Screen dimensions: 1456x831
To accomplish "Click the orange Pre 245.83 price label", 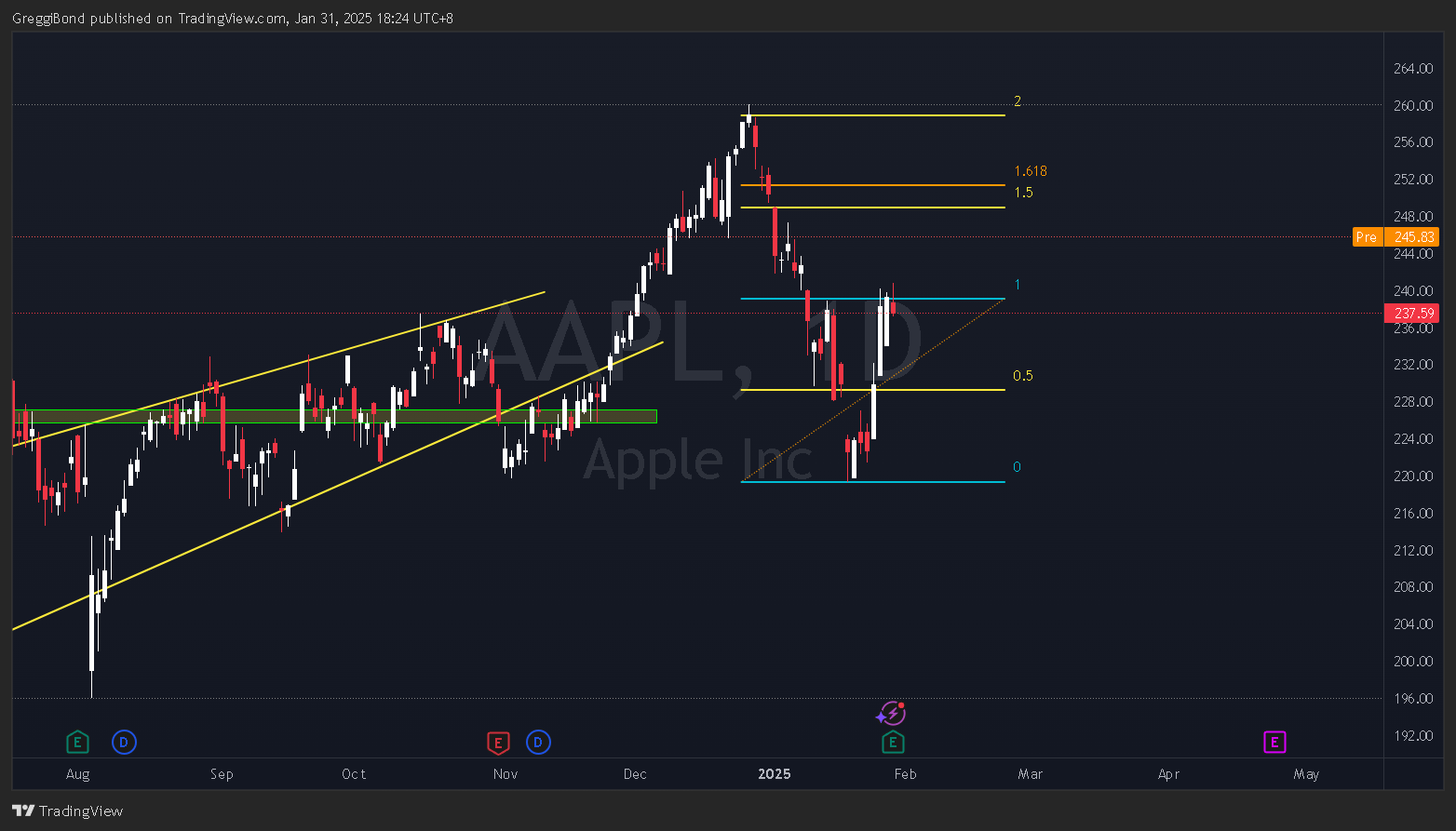I will [x=1395, y=236].
